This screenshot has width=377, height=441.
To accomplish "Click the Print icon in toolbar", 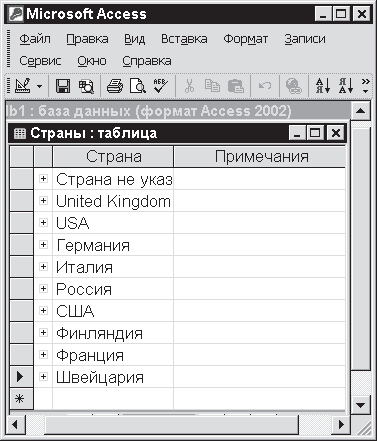I will click(x=115, y=86).
